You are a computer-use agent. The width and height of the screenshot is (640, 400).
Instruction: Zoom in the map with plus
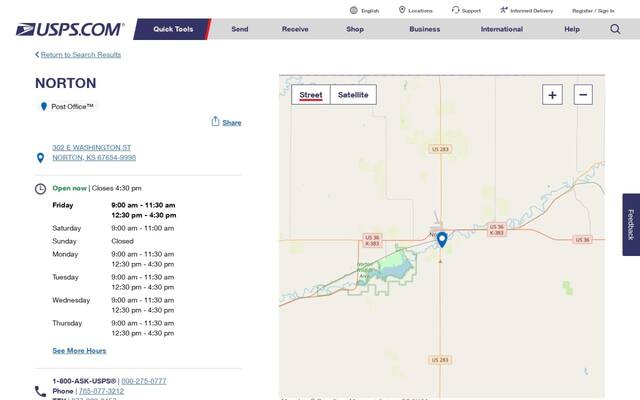coord(552,95)
